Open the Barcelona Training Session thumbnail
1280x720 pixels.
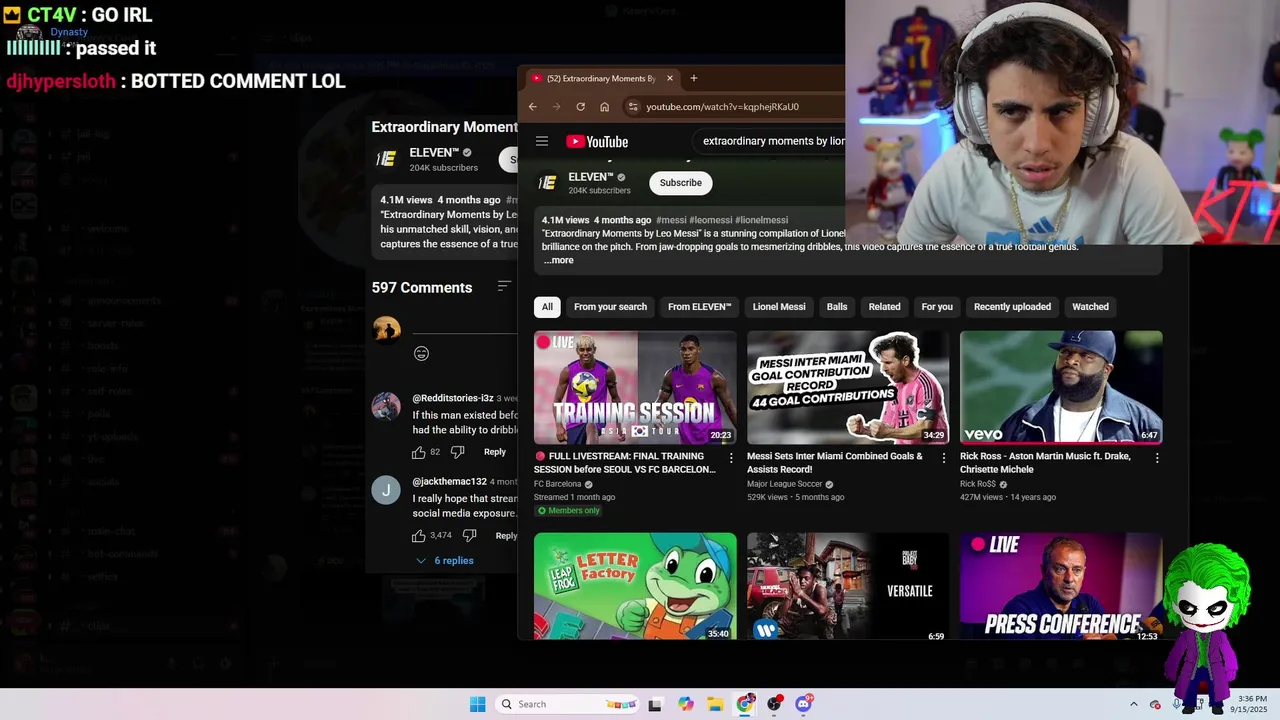(x=635, y=387)
